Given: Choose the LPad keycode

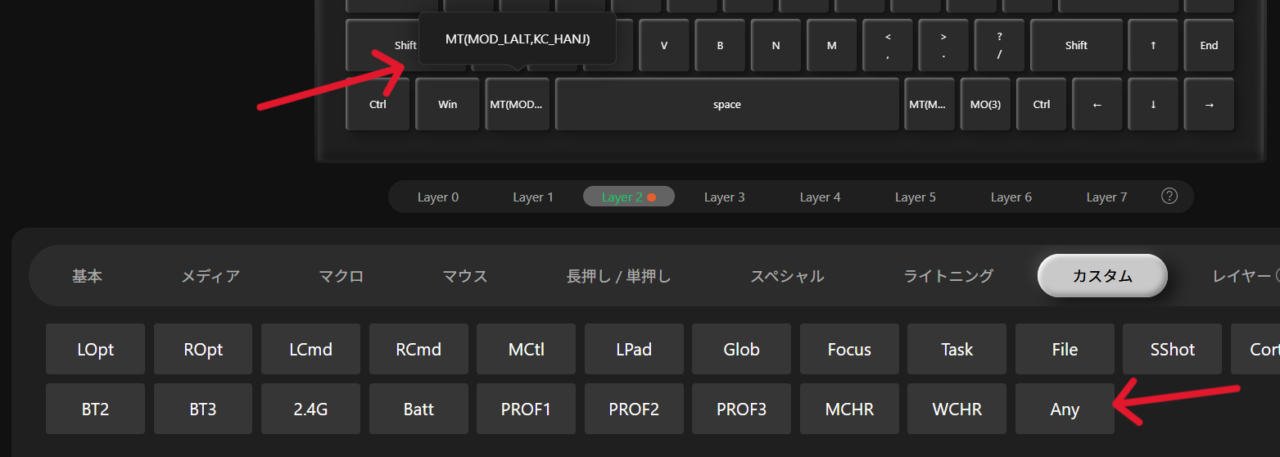Looking at the screenshot, I should click(x=634, y=349).
